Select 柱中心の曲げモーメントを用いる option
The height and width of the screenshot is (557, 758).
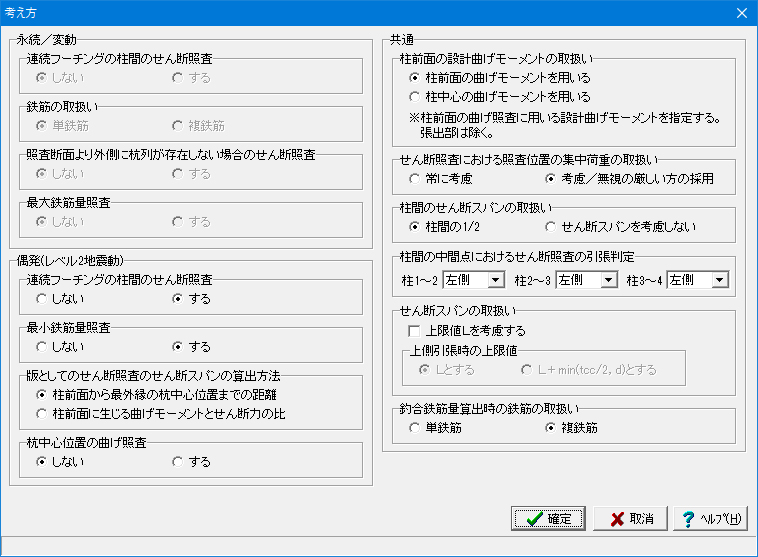click(500, 97)
